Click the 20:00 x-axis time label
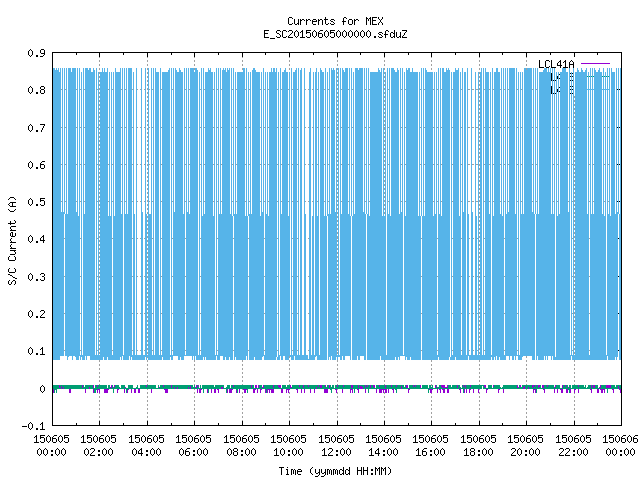Viewport: 640px width, 480px height. tap(525, 452)
